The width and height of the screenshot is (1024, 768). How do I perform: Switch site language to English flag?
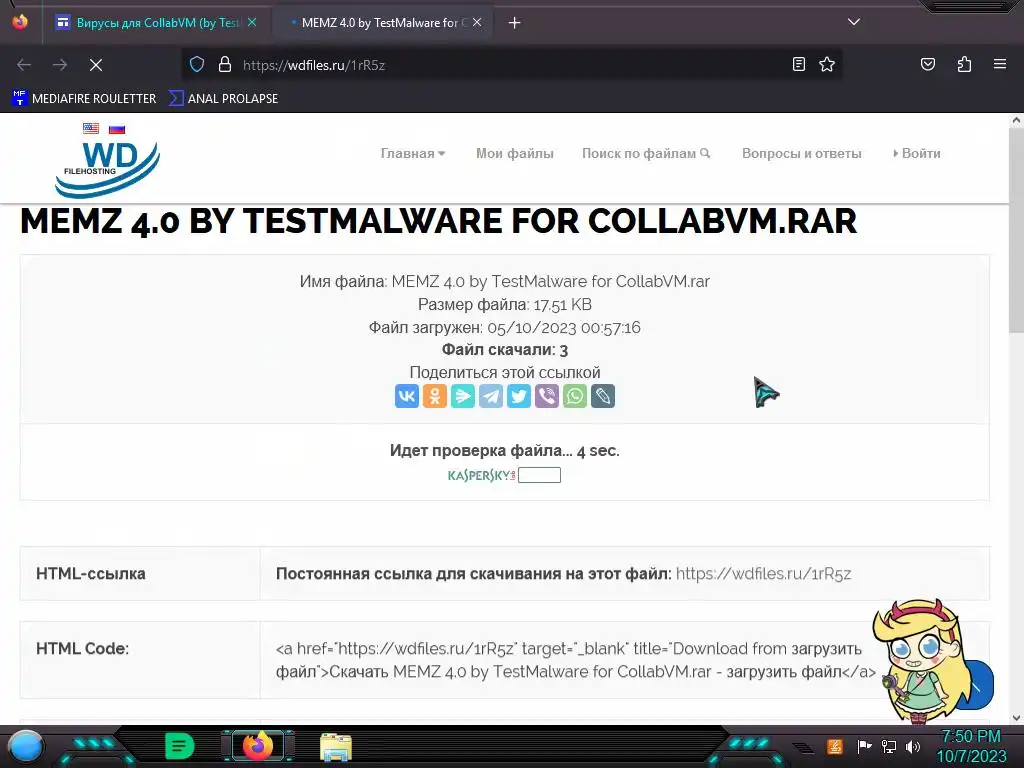point(91,128)
